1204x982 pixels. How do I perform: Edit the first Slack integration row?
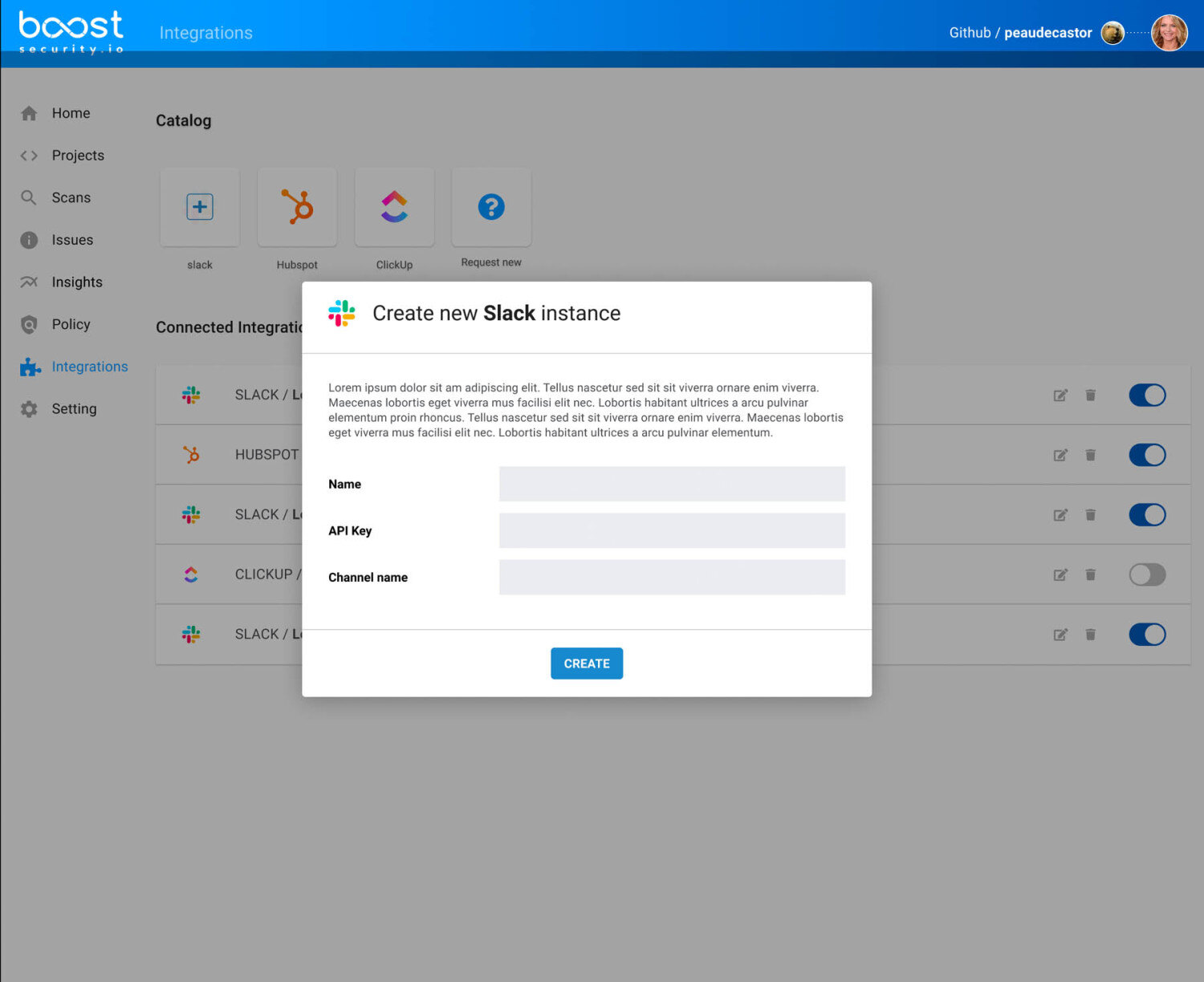pyautogui.click(x=1060, y=395)
